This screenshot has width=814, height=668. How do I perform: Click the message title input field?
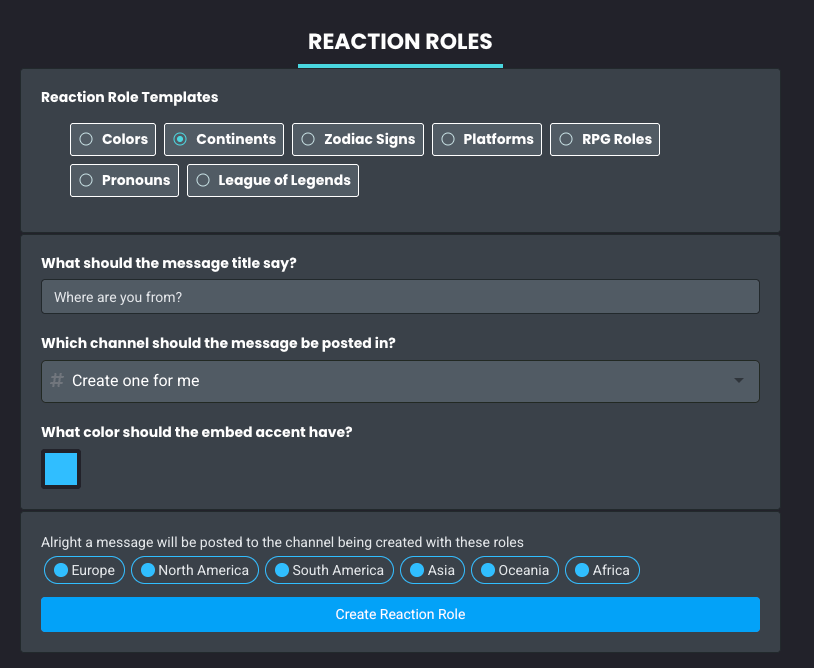[400, 297]
